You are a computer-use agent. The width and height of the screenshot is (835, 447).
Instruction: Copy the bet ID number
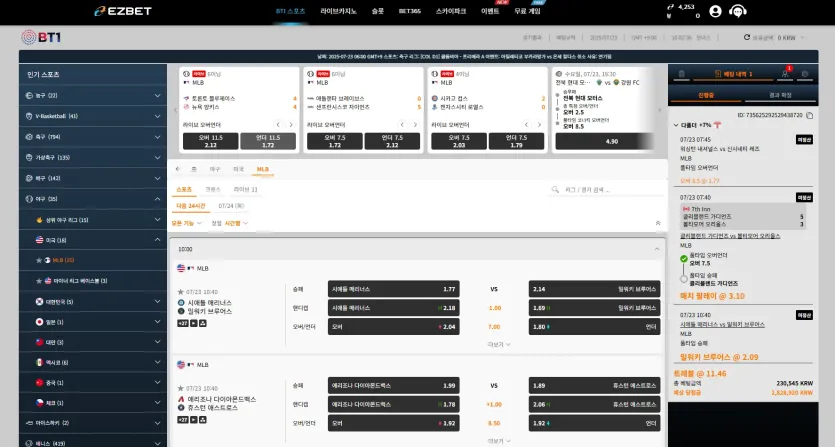click(x=809, y=115)
